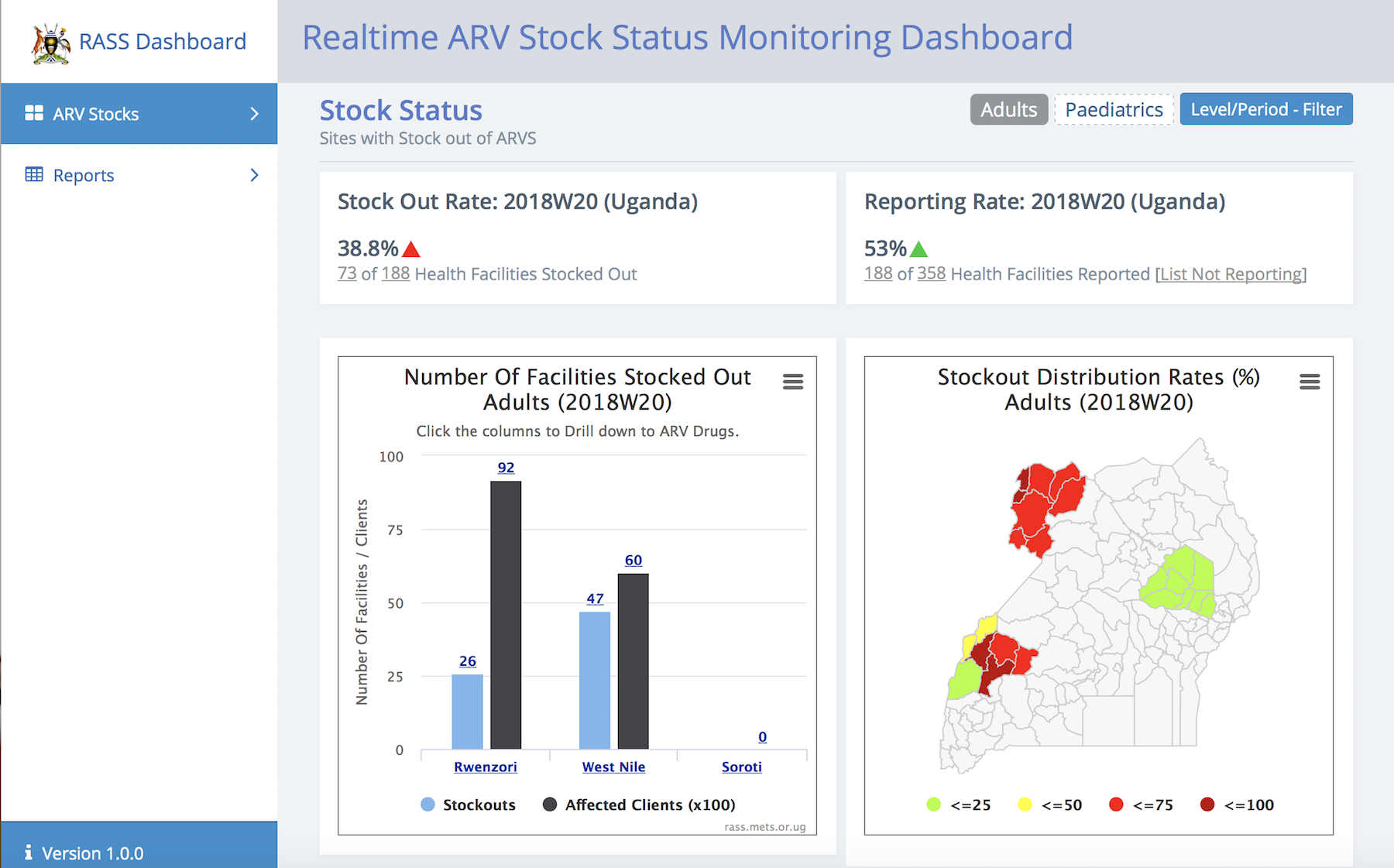Click the Reports table icon
The width and height of the screenshot is (1394, 868).
pyautogui.click(x=34, y=175)
